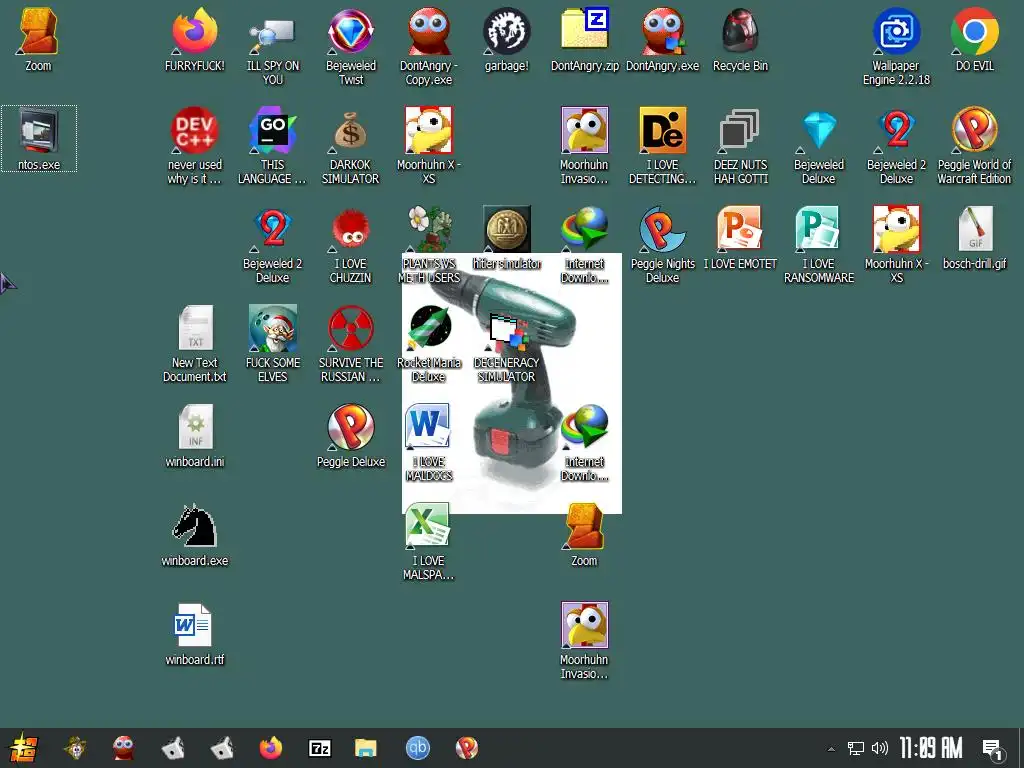Launch Rocket Mania Deluxe shortcut
Image resolution: width=1024 pixels, height=768 pixels.
pos(428,344)
